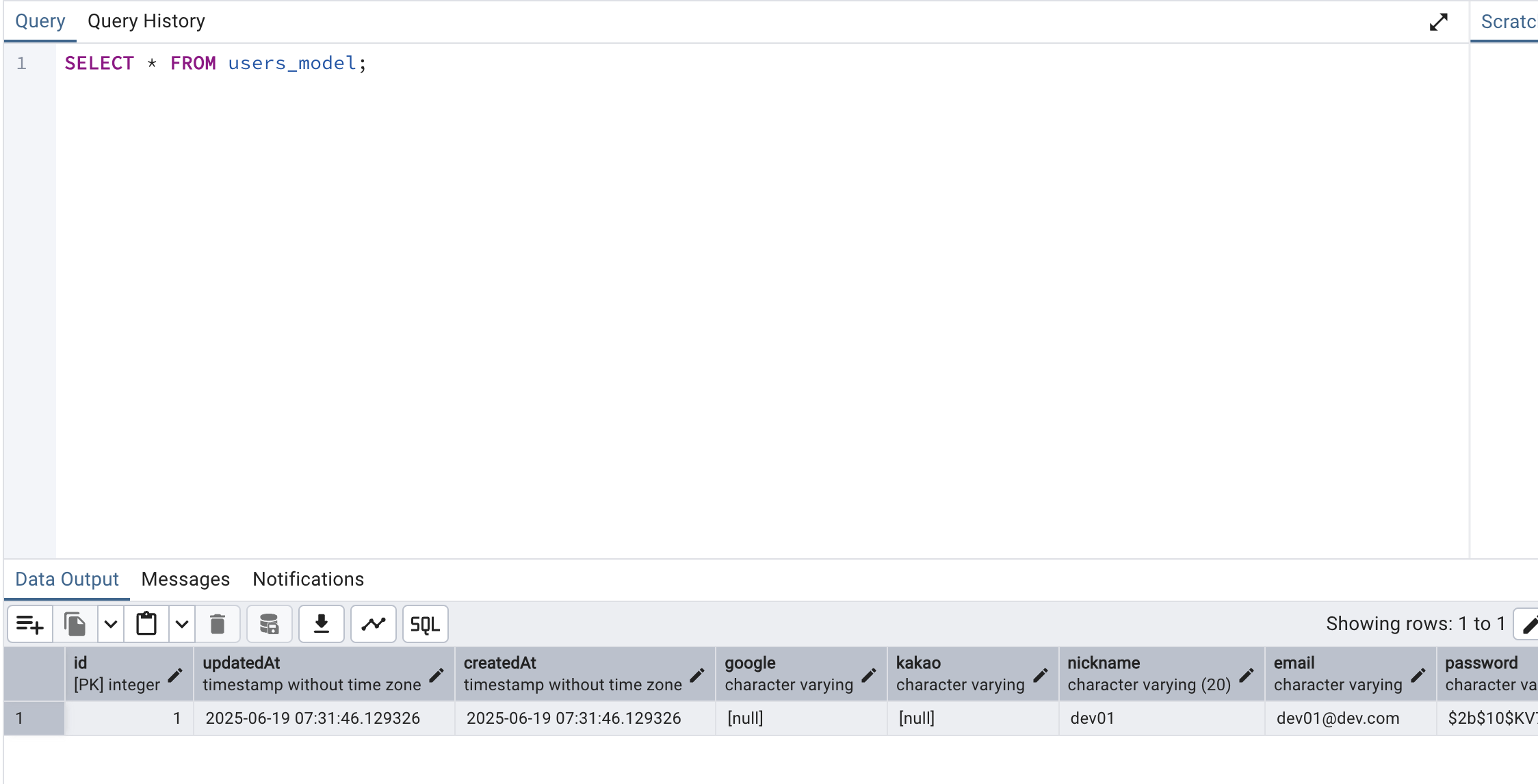Open the Notifications tab

coord(308,579)
